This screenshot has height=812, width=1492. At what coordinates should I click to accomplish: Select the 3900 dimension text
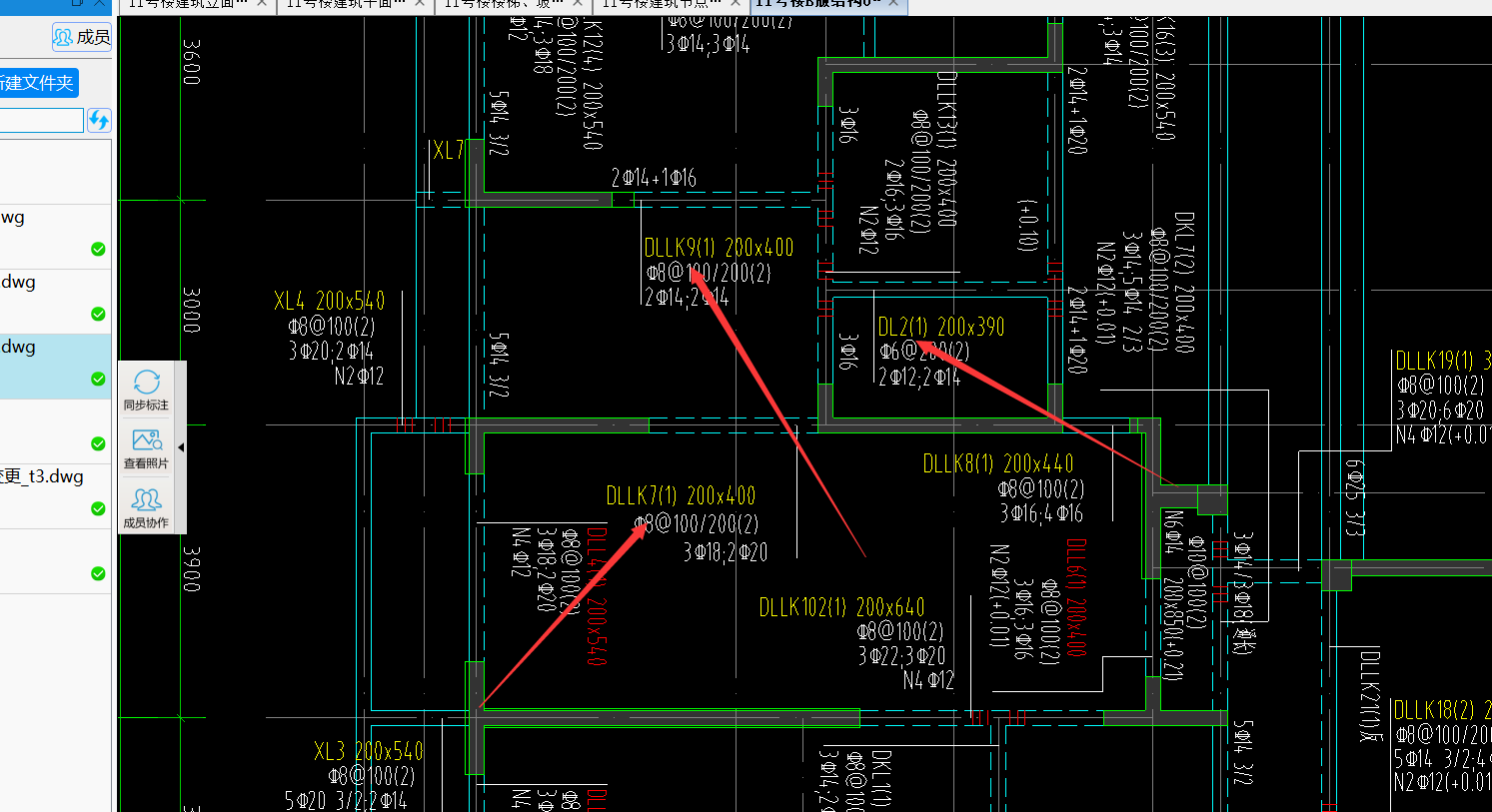pos(192,568)
